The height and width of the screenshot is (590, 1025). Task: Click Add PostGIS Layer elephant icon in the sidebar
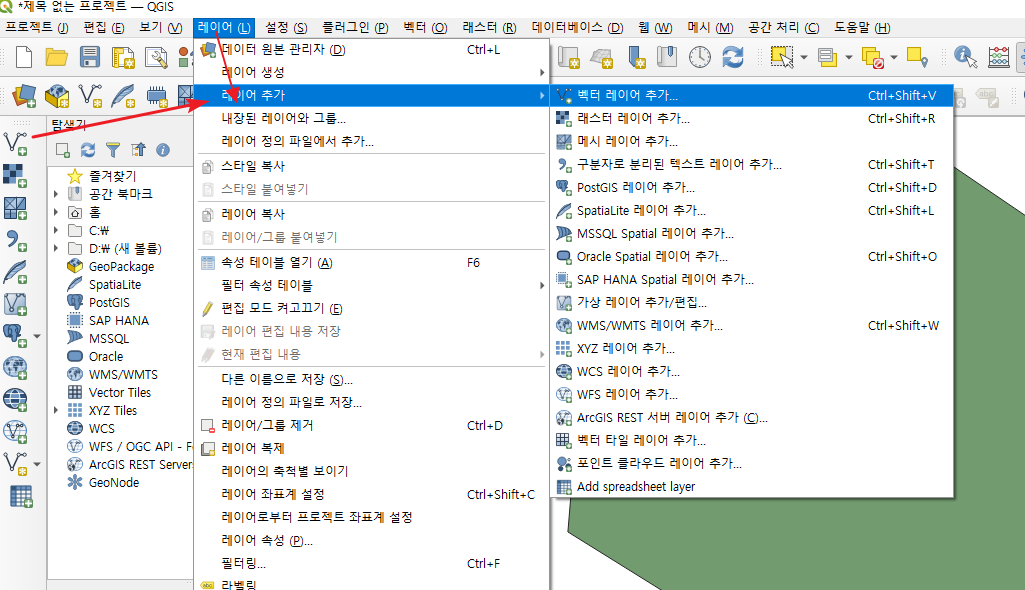point(14,336)
